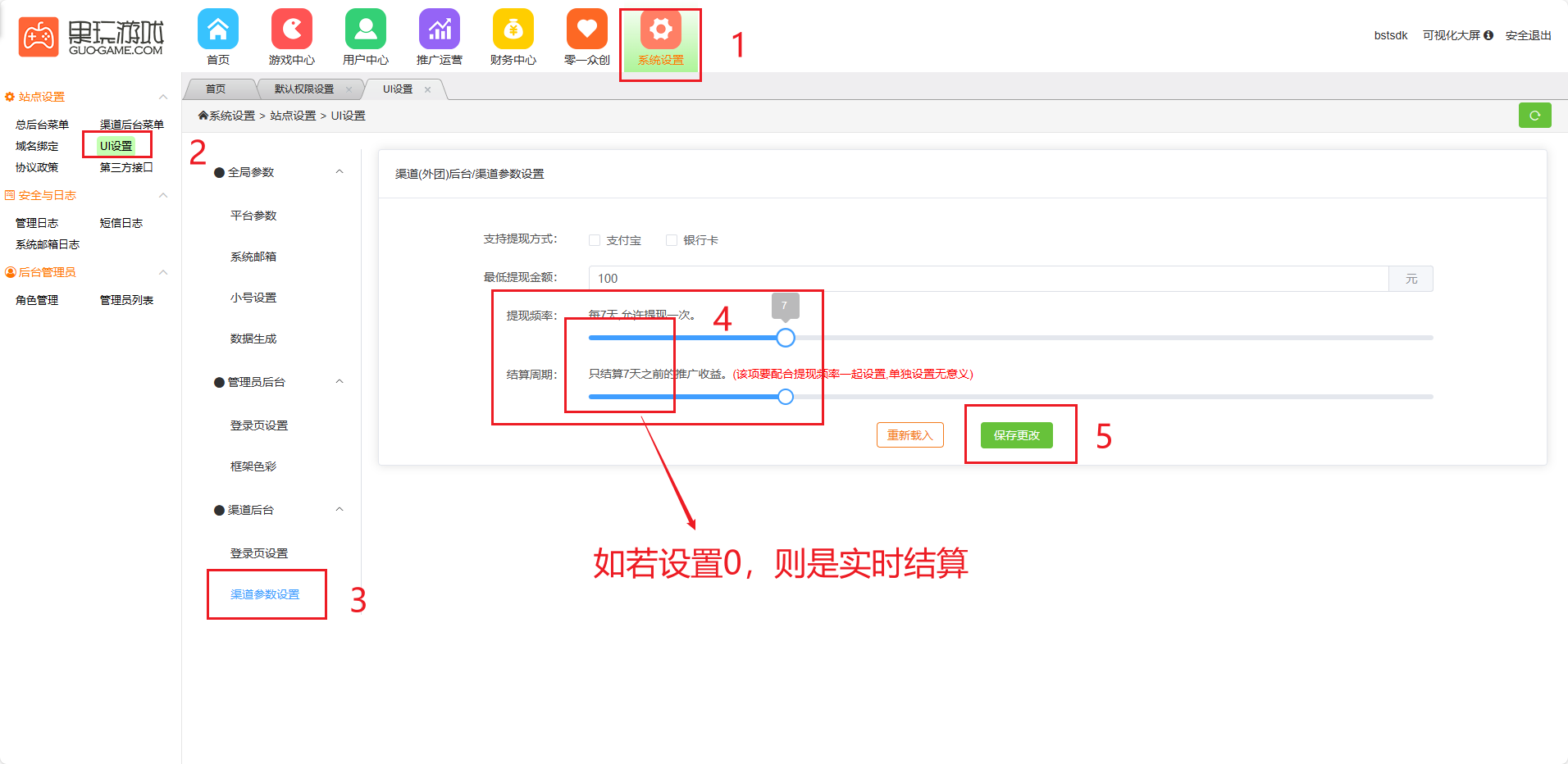The height and width of the screenshot is (764, 1568).
Task: Click the 保存更改 button
Action: [x=1017, y=435]
